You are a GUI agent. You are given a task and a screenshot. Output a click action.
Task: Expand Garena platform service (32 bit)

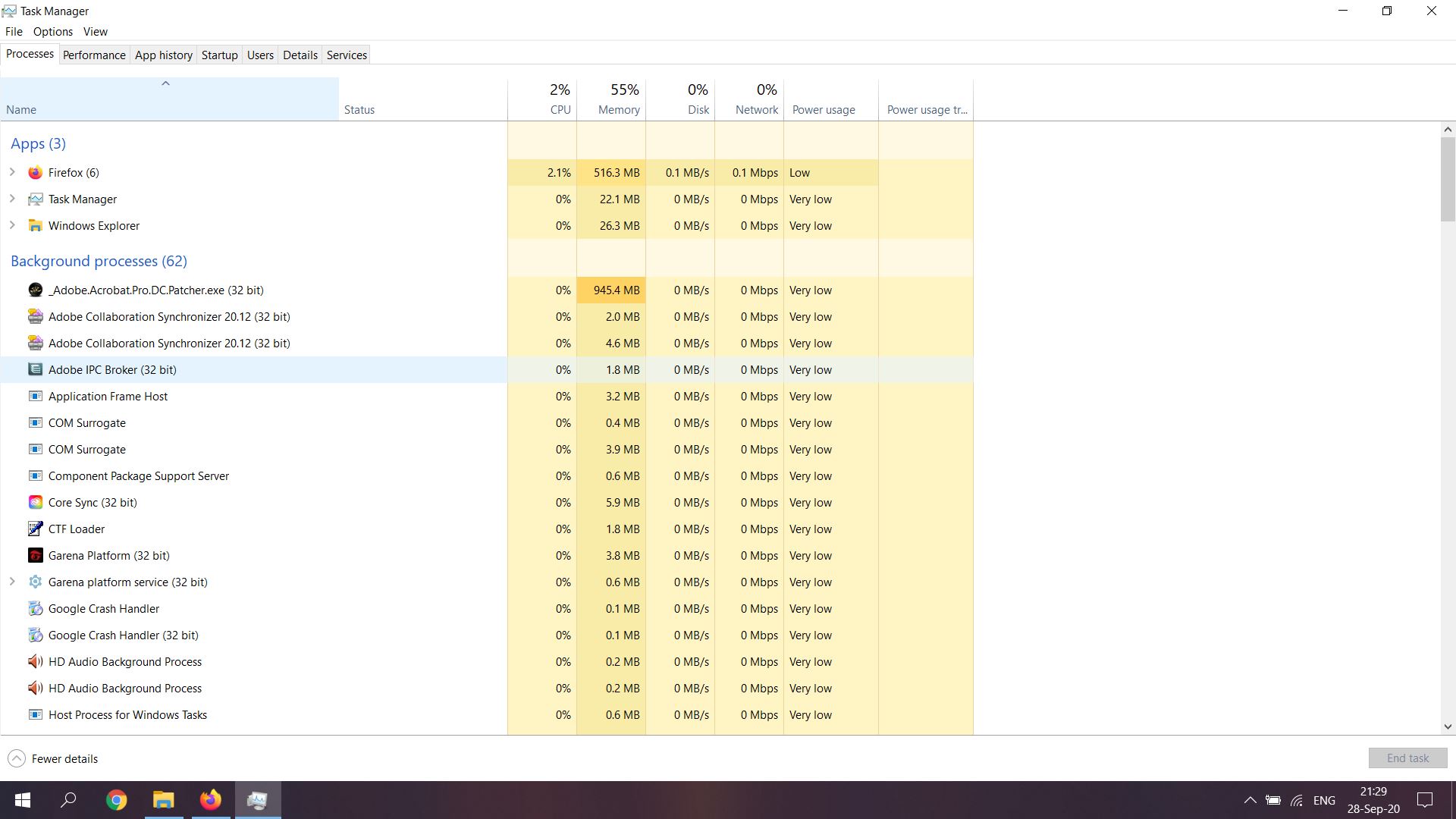pyautogui.click(x=12, y=582)
